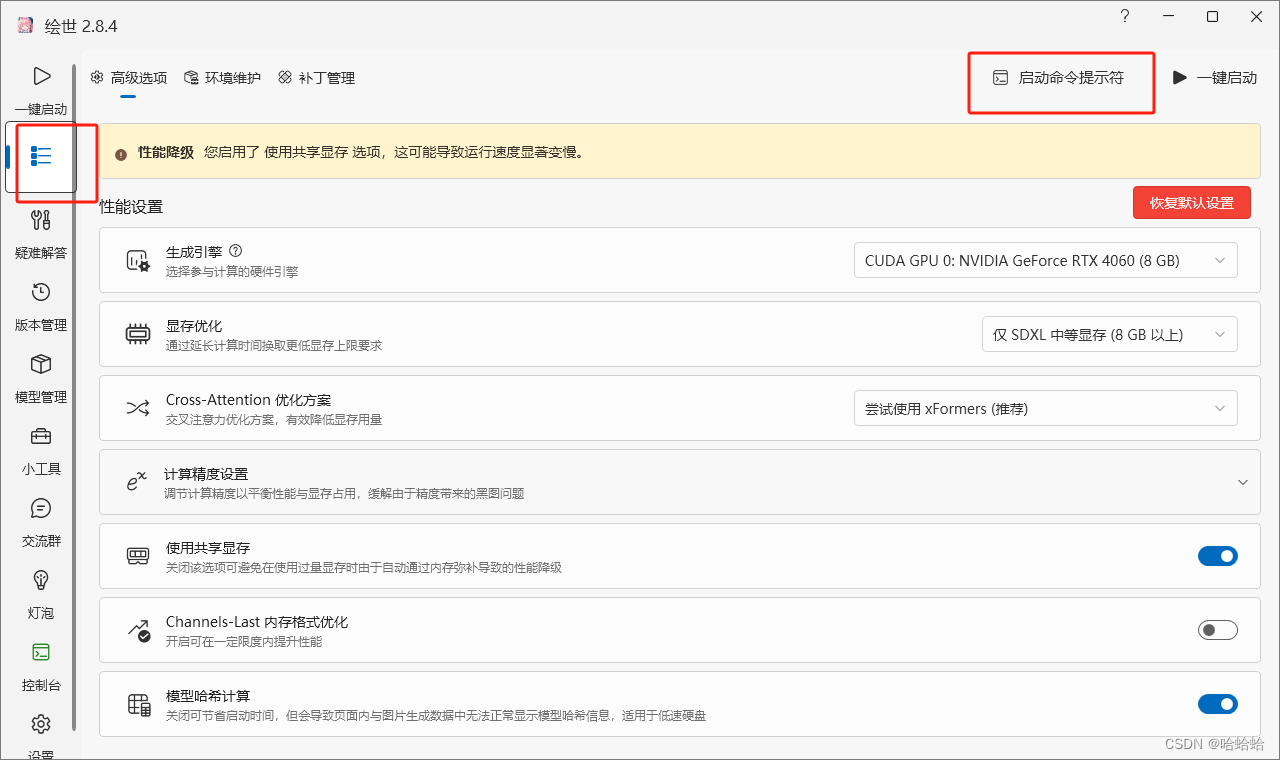The image size is (1280, 760).
Task: Open the Cross-Attention xFormers dropdown
Action: point(1045,408)
